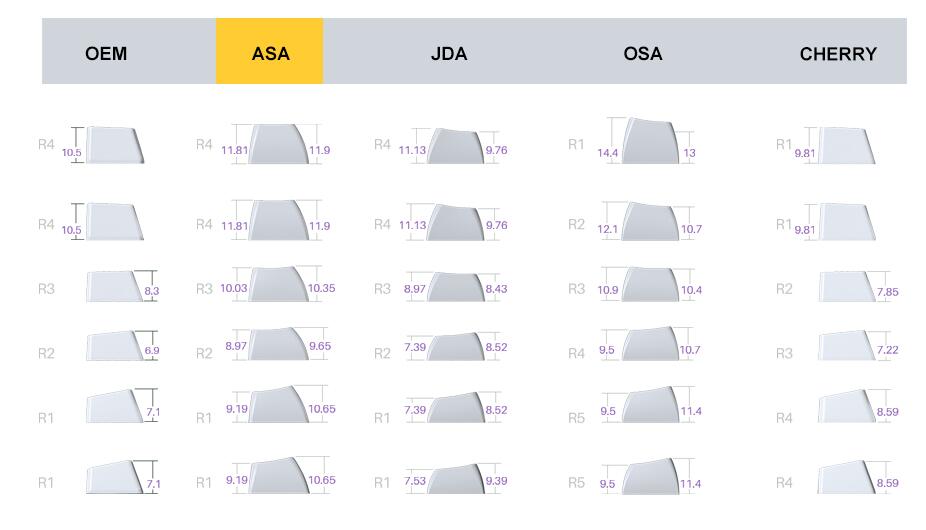This screenshot has width=926, height=530.
Task: Click the 7.22 measurement beside CHERRY R3
Action: 887,351
